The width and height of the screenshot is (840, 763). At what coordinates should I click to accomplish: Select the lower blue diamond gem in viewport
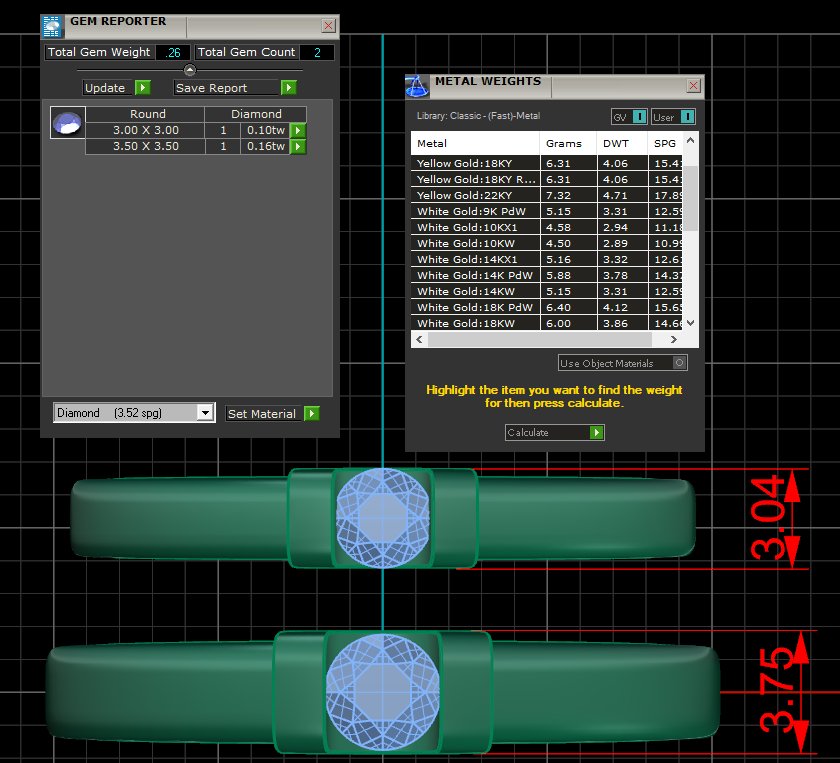[x=383, y=692]
